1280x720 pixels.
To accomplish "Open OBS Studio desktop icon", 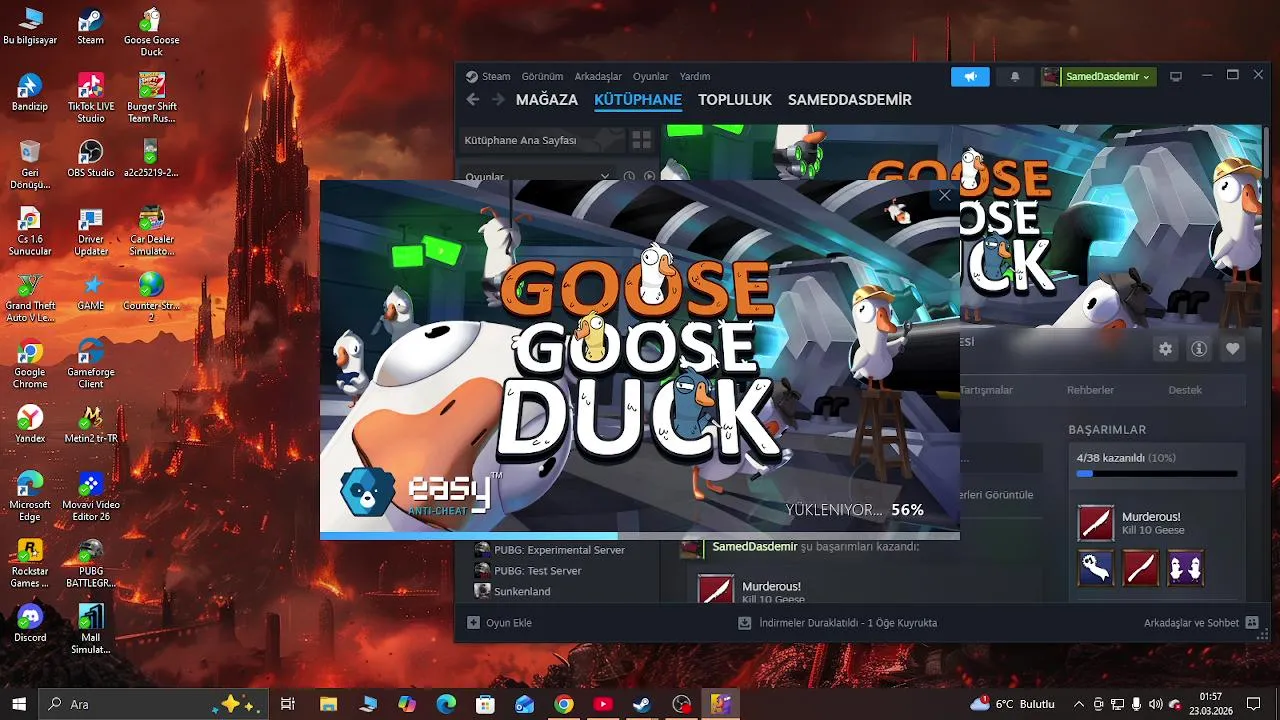I will (90, 158).
